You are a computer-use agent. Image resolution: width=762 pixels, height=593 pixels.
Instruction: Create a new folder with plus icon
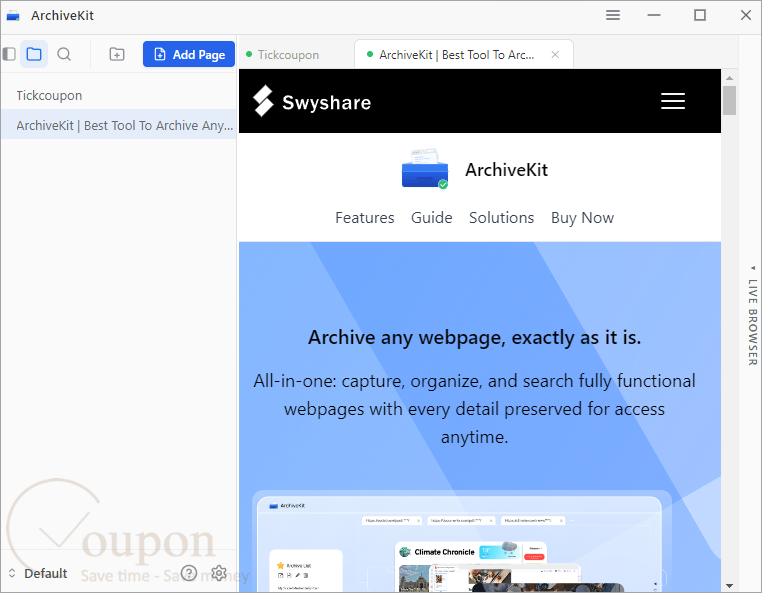tap(117, 54)
